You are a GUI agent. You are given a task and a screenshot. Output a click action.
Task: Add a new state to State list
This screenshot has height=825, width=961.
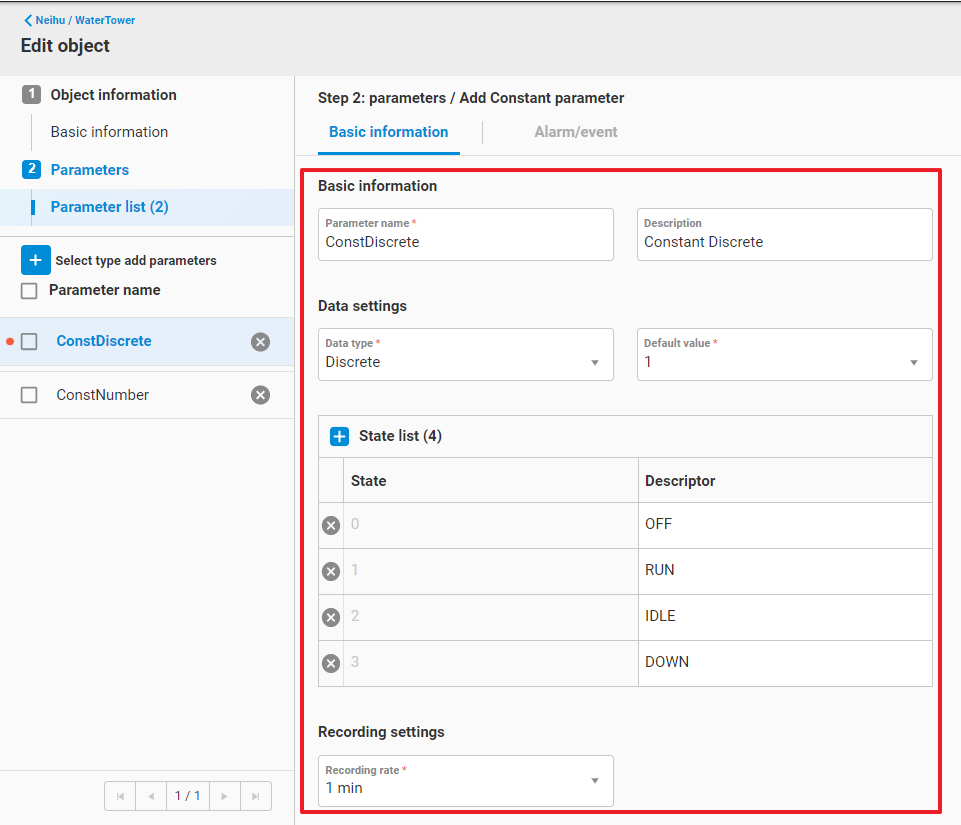point(339,436)
